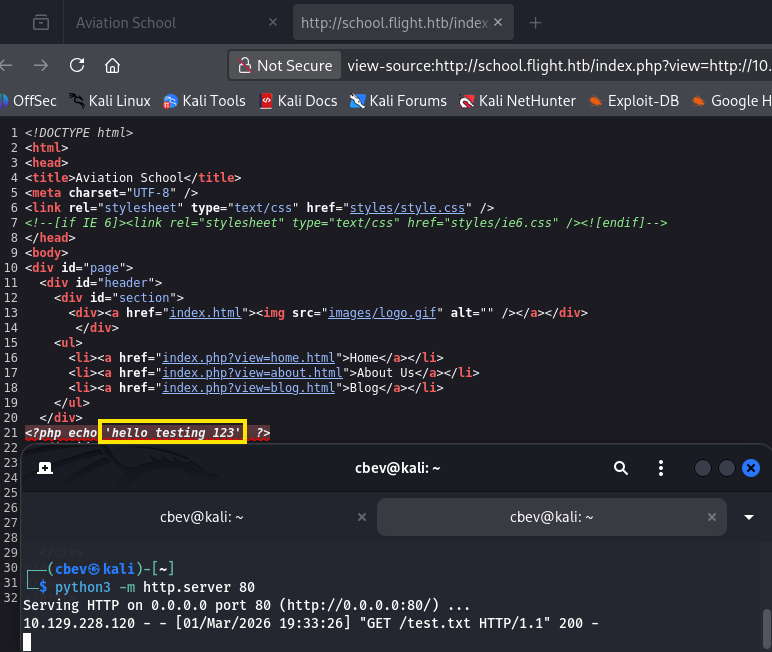Open the terminal kebab menu
Viewport: 772px width, 652px height.
tap(660, 468)
